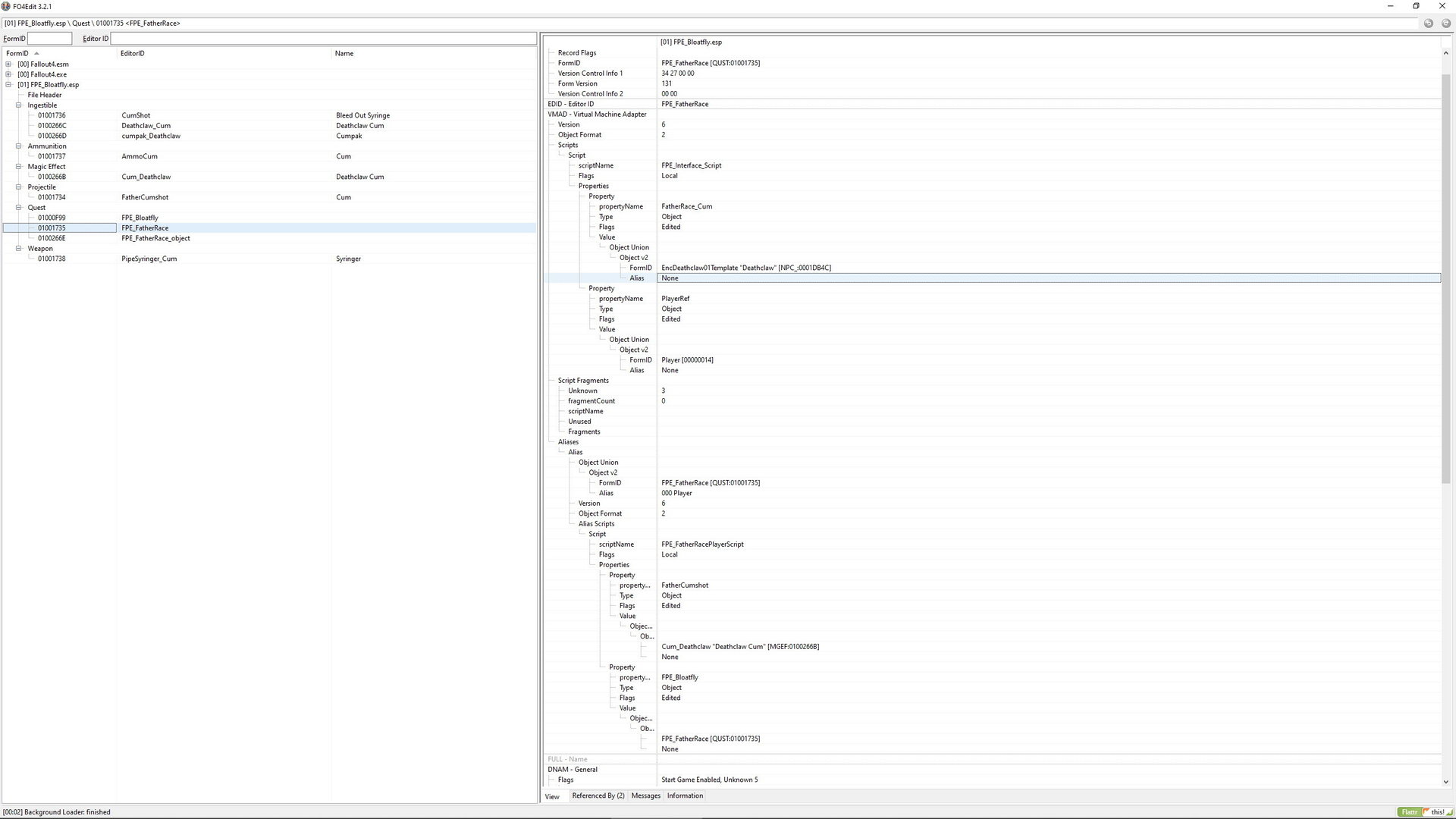Select record 0100266B in Magic Effect
Image resolution: width=1456 pixels, height=819 pixels.
(269, 177)
